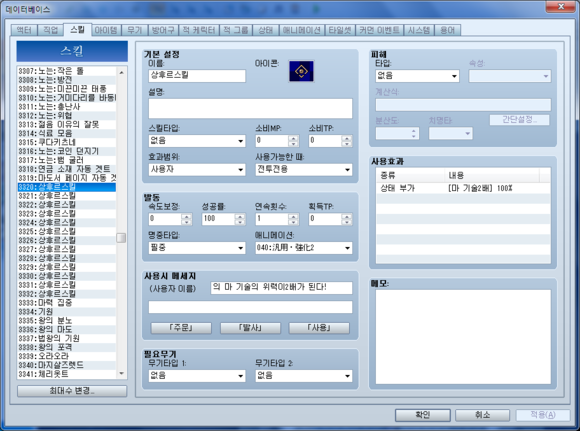
Task: Select skill 3321 in the list
Action: [x=67, y=196]
